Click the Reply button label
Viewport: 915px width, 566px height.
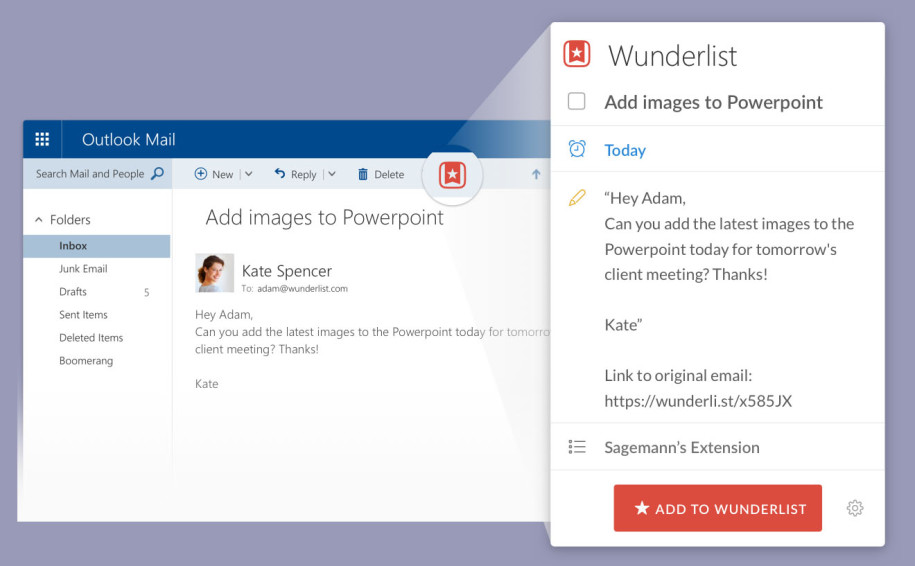coord(303,174)
